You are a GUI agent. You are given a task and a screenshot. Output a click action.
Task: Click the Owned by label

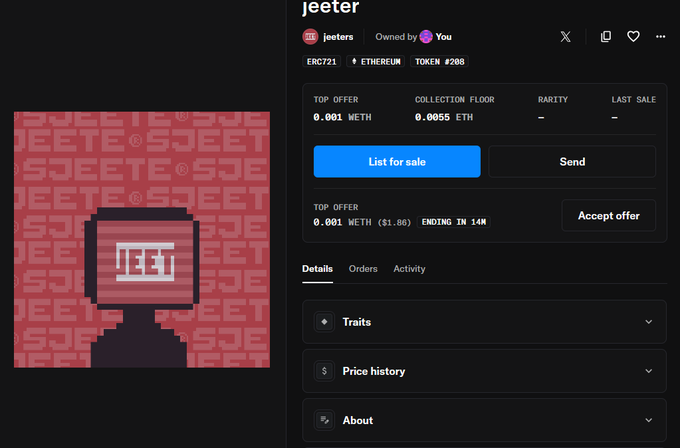pyautogui.click(x=396, y=37)
